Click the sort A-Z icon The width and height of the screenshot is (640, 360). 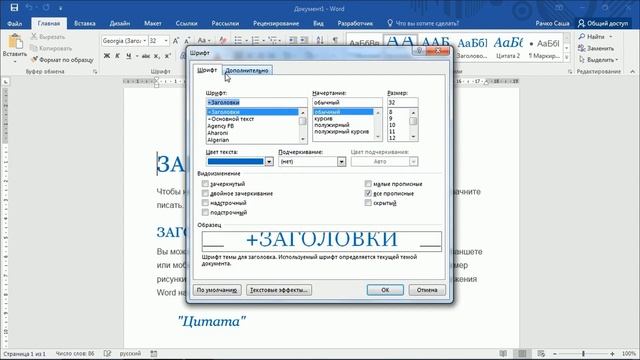320,40
